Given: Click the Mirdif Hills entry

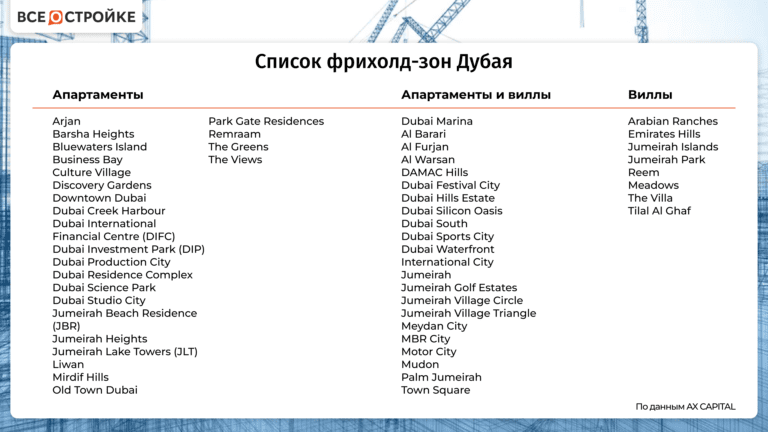Looking at the screenshot, I should pos(80,377).
